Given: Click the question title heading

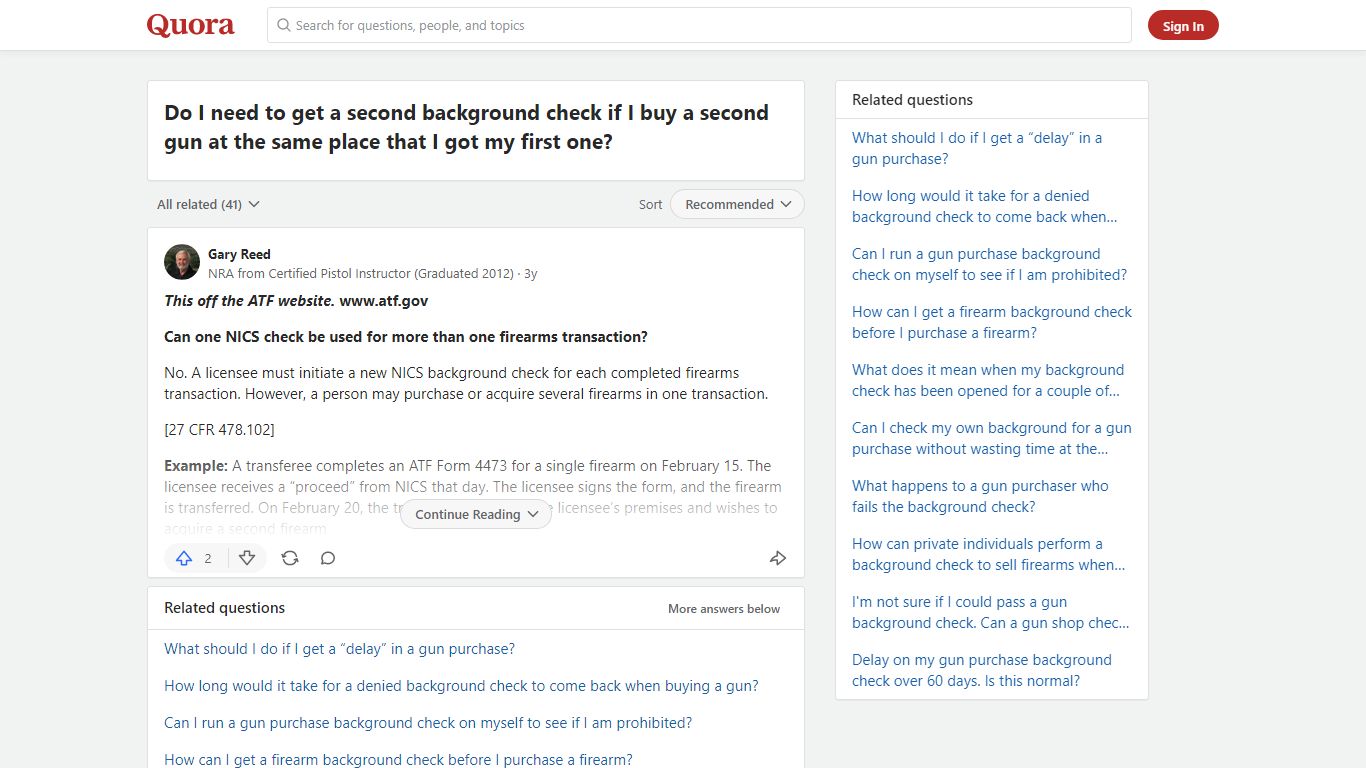Looking at the screenshot, I should [467, 127].
